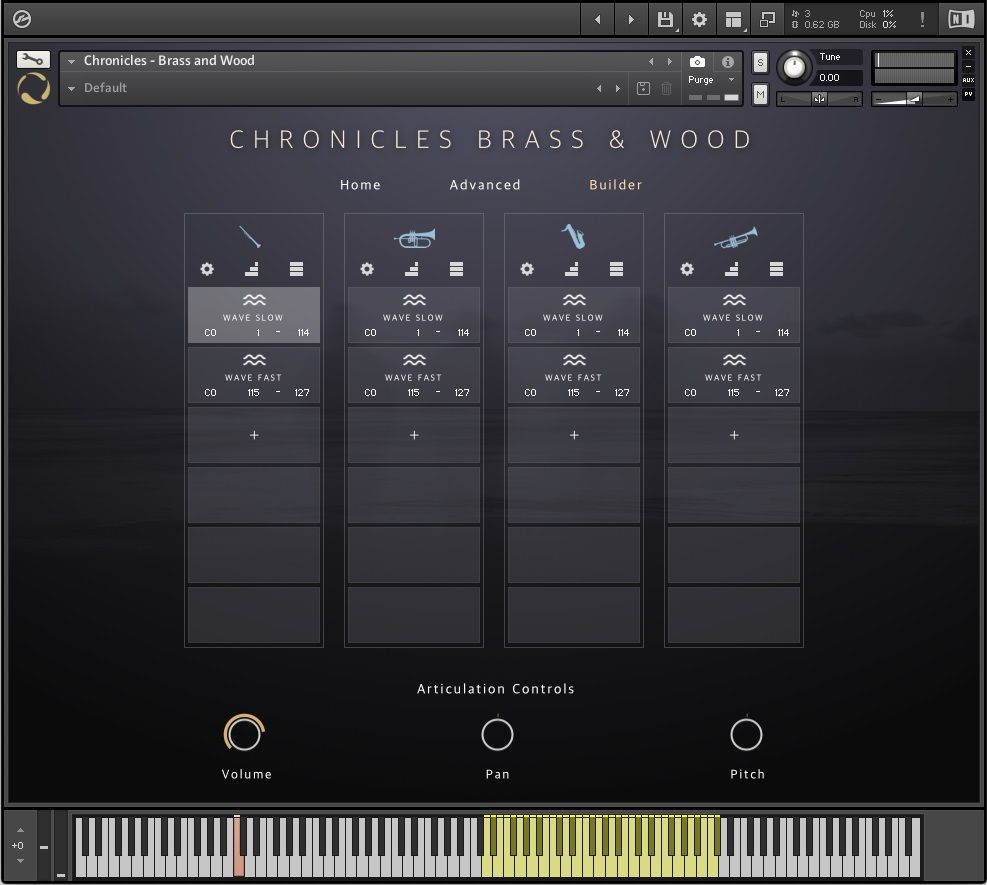This screenshot has width=987, height=885.
Task: Click gear icon under the flute slot
Action: [x=207, y=269]
